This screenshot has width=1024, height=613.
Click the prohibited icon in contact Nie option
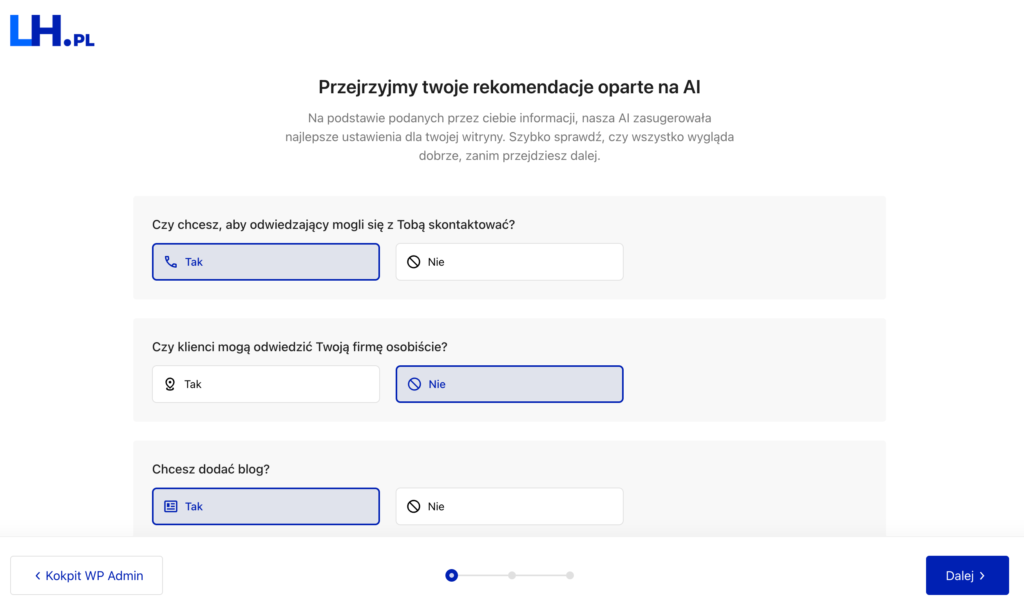[414, 262]
